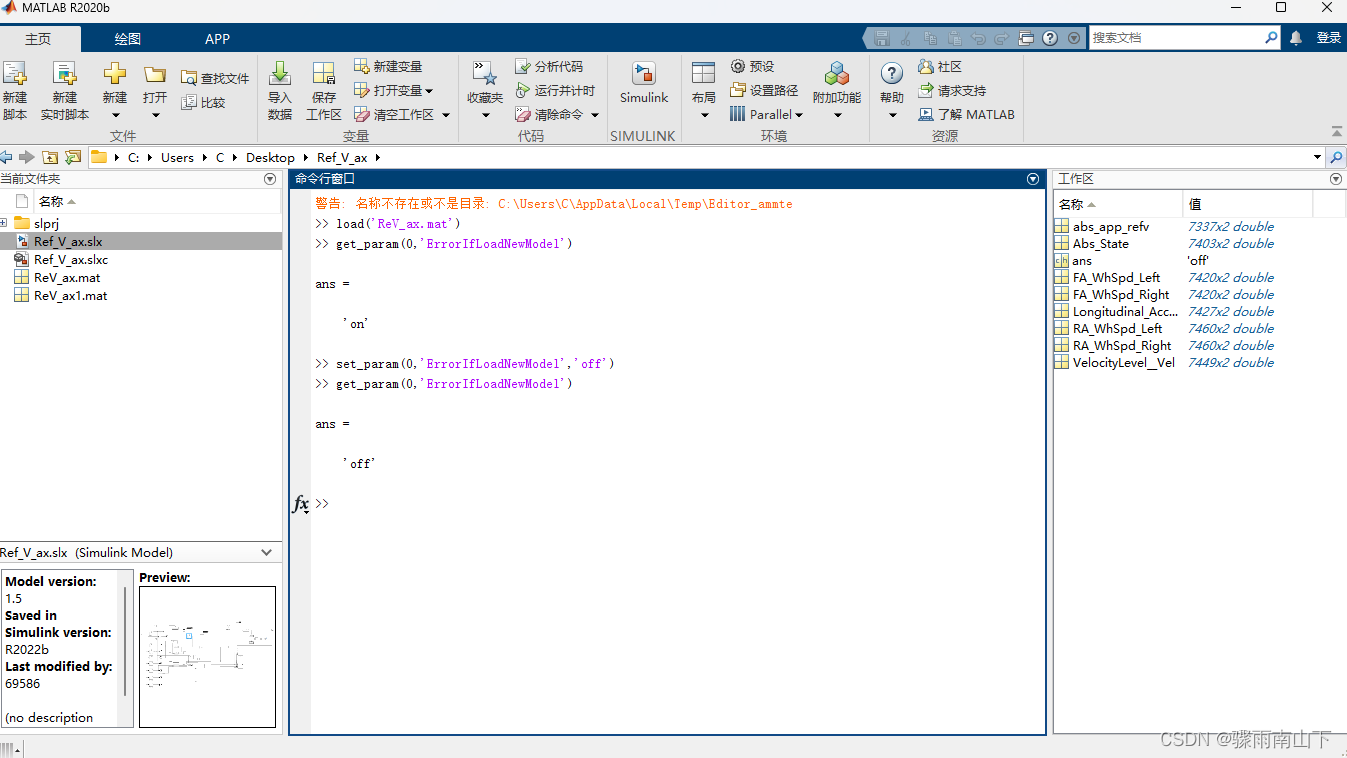Click Compare (比较) in the file group
1347x758 pixels.
point(204,102)
